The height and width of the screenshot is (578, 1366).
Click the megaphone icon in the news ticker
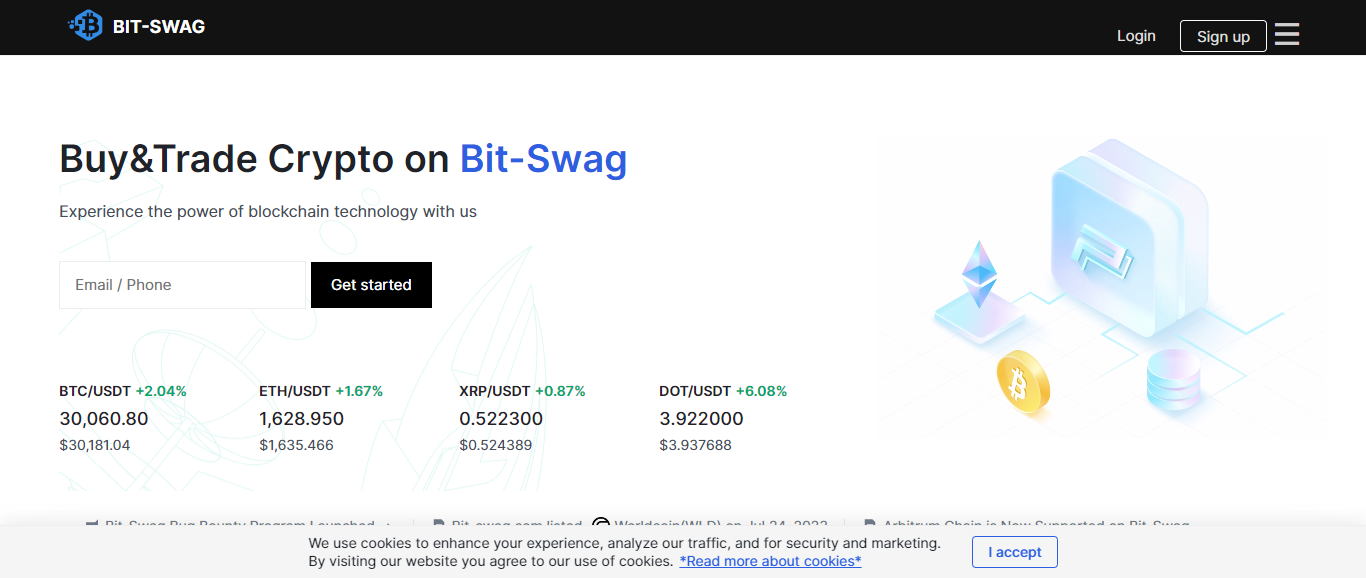click(92, 524)
